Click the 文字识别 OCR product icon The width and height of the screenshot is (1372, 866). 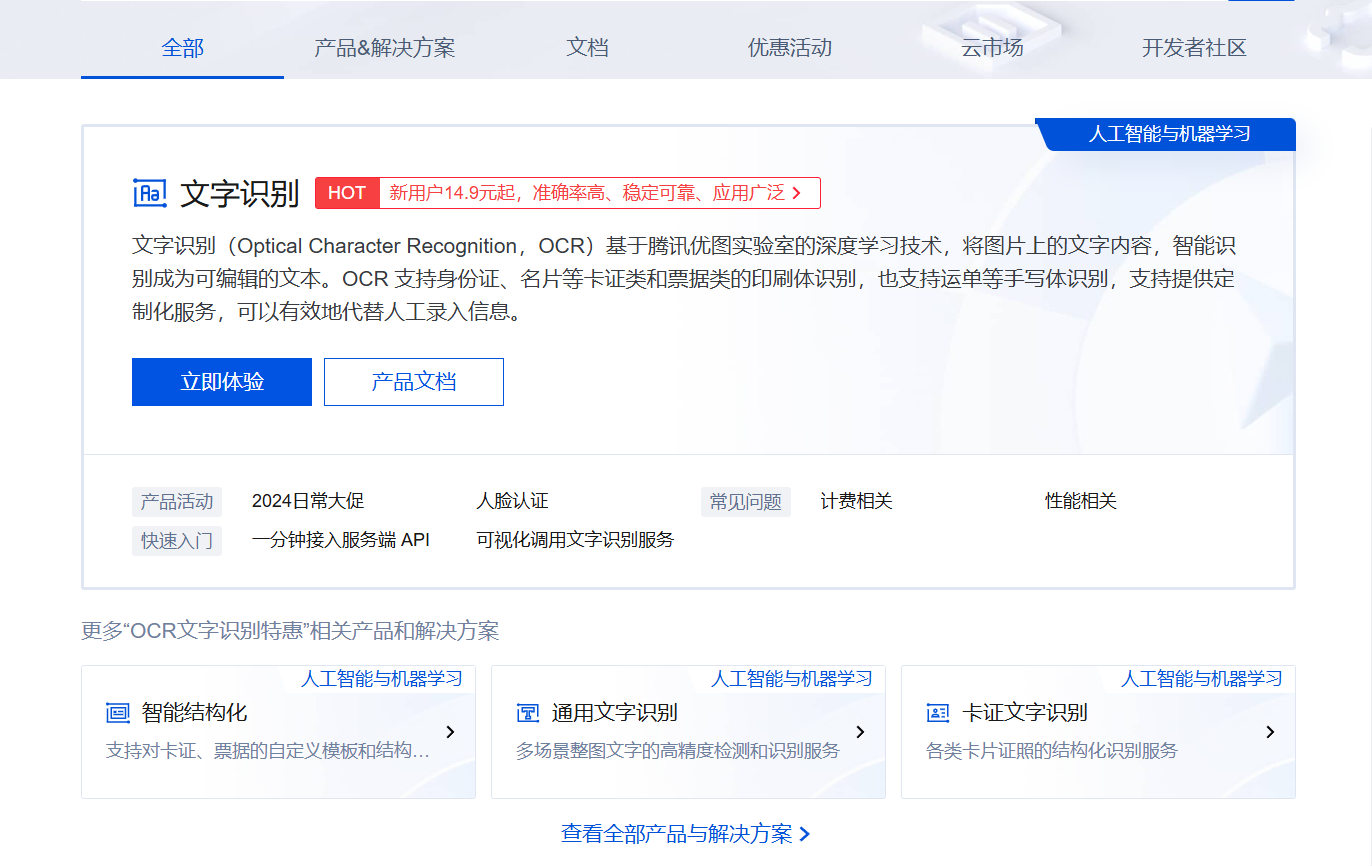[150, 193]
